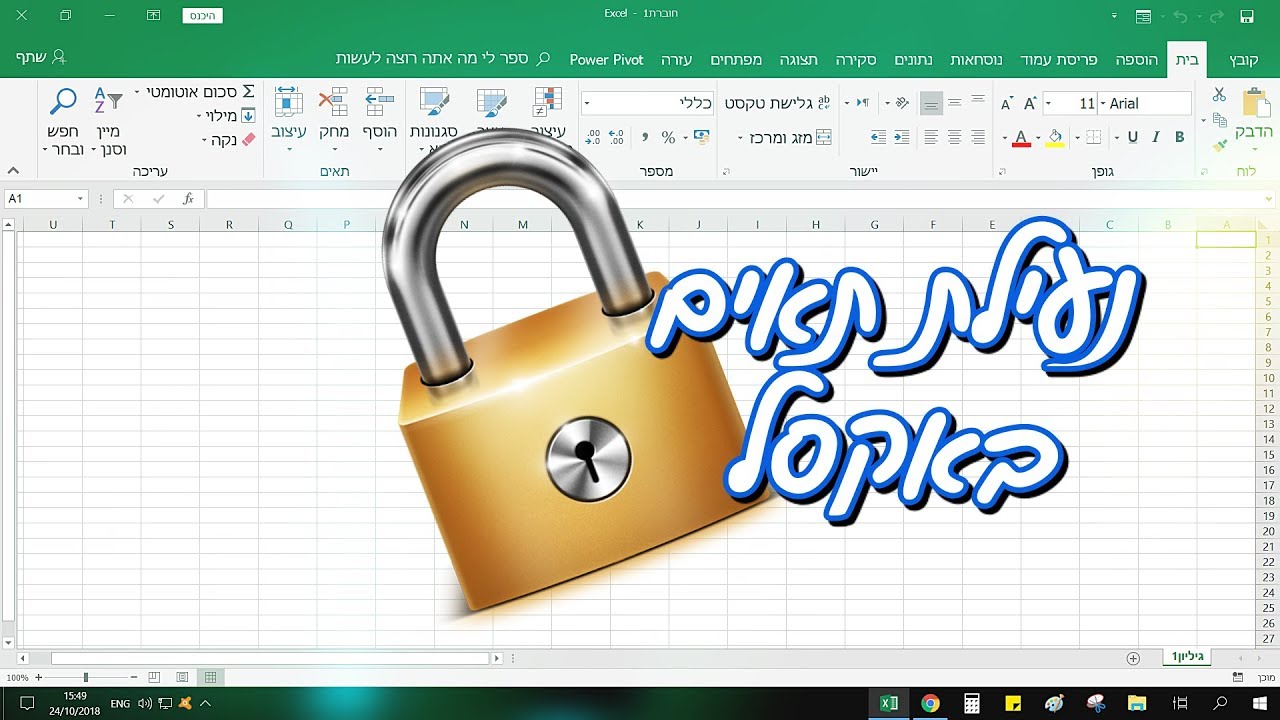Switch to the Insert (הוספה) tab
1280x720 pixels.
pos(1137,60)
